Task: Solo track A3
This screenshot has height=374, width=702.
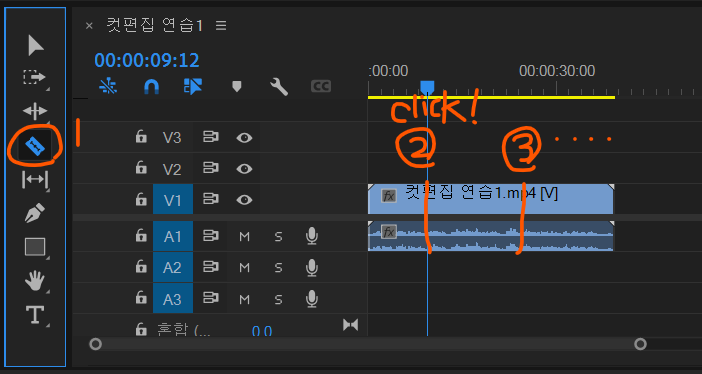Action: (x=278, y=299)
